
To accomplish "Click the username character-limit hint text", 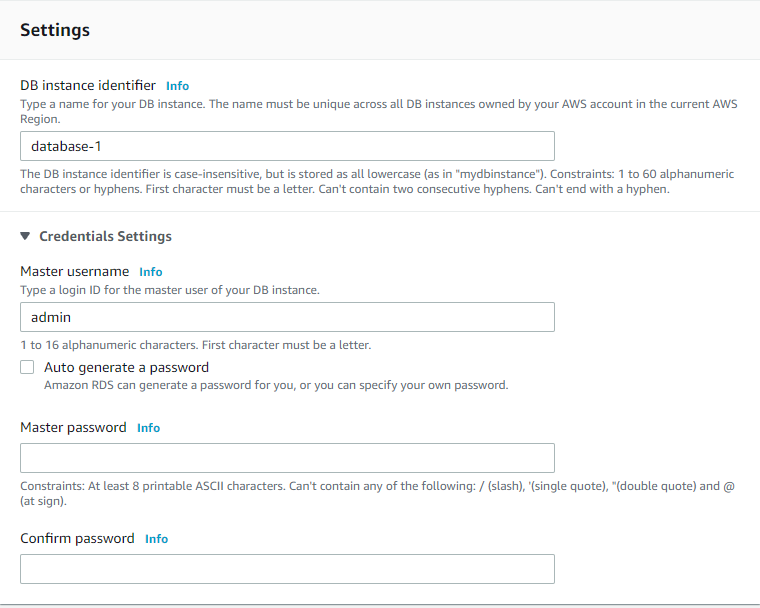I will click(x=195, y=345).
